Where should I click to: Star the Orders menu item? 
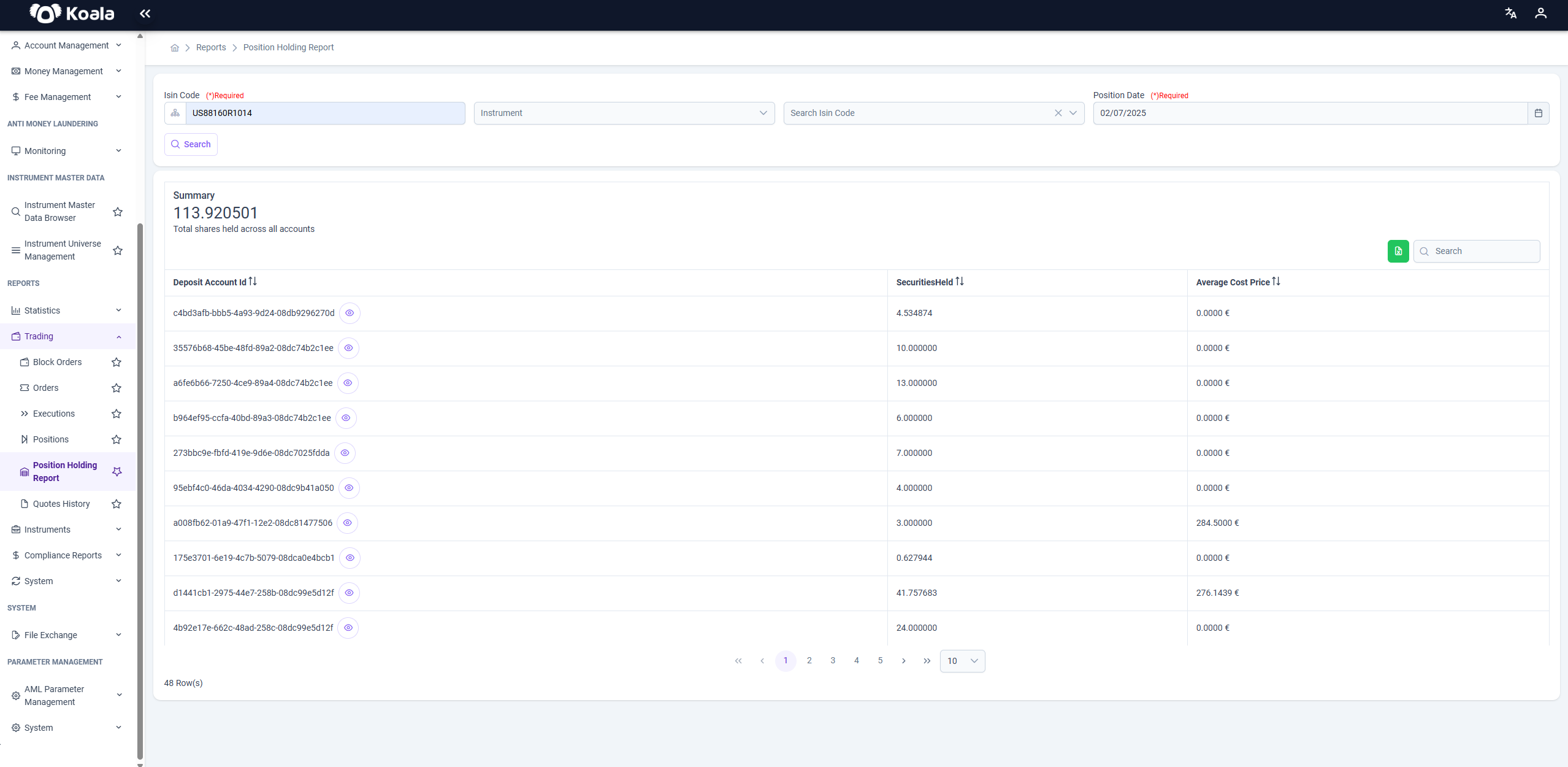(x=117, y=388)
